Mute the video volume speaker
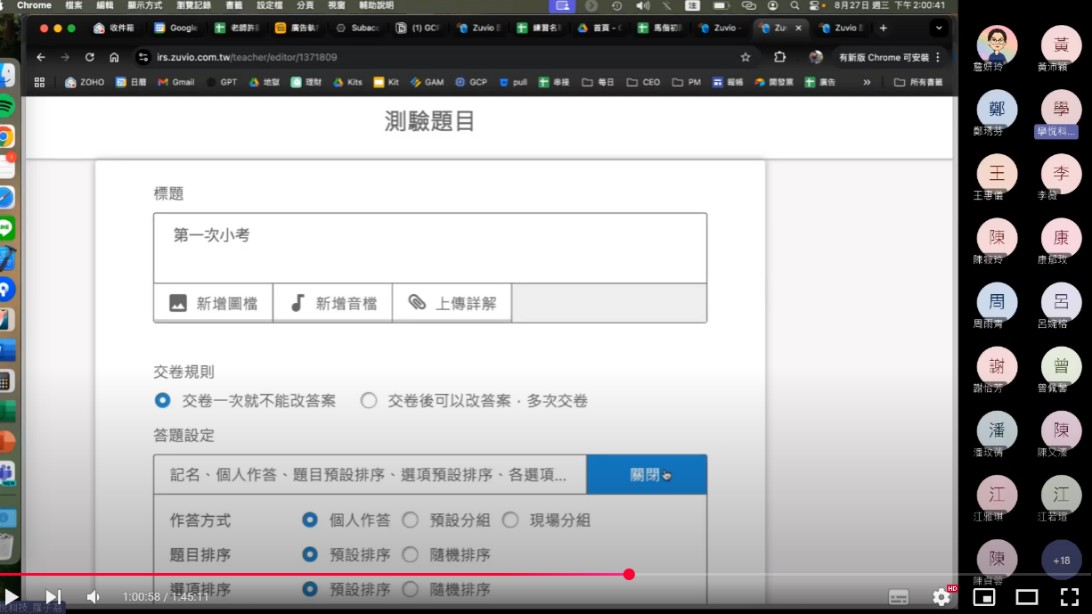This screenshot has width=1092, height=614. click(x=93, y=597)
